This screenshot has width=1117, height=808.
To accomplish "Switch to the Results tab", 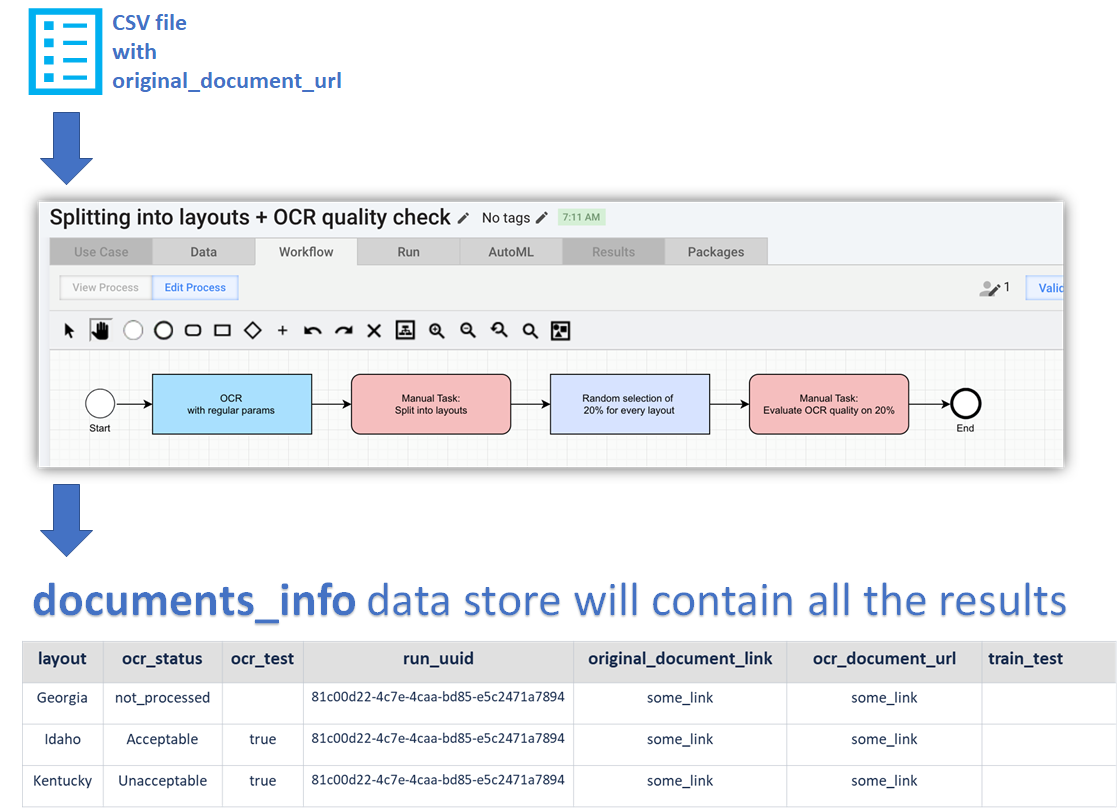I will click(x=613, y=252).
